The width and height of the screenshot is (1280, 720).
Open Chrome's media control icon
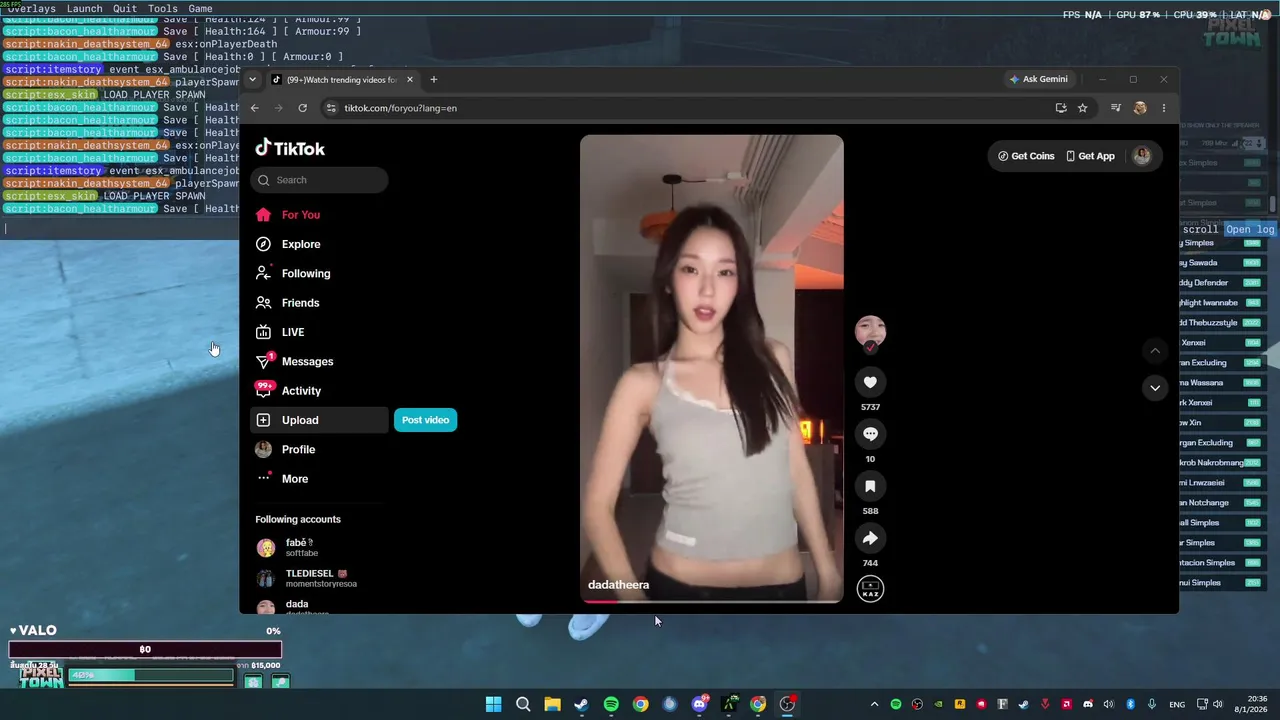coord(1116,108)
